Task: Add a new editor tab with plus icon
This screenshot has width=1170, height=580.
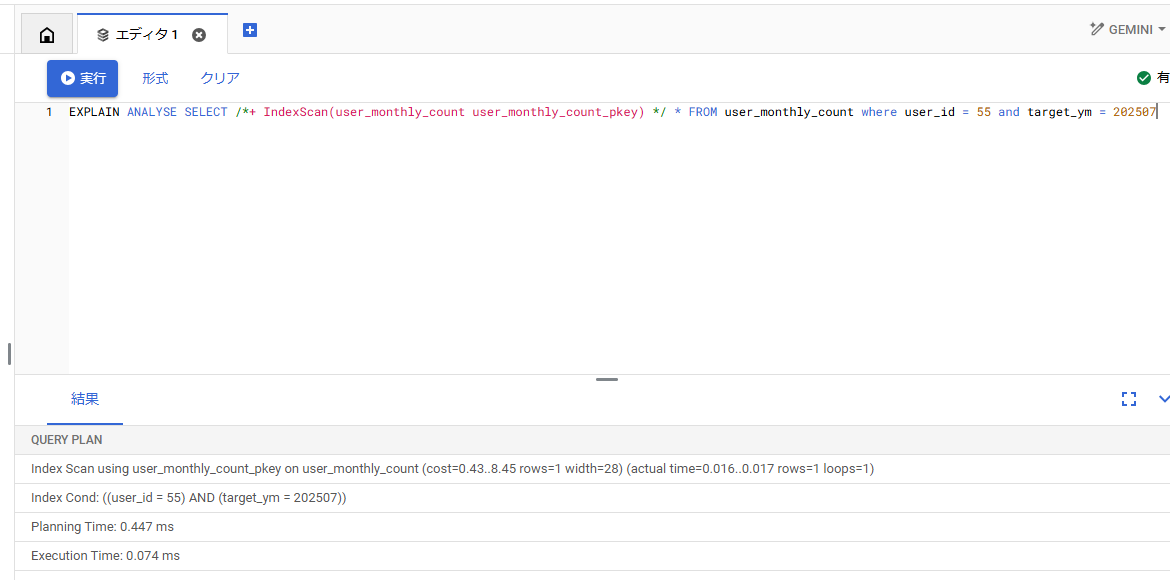Action: pos(250,30)
